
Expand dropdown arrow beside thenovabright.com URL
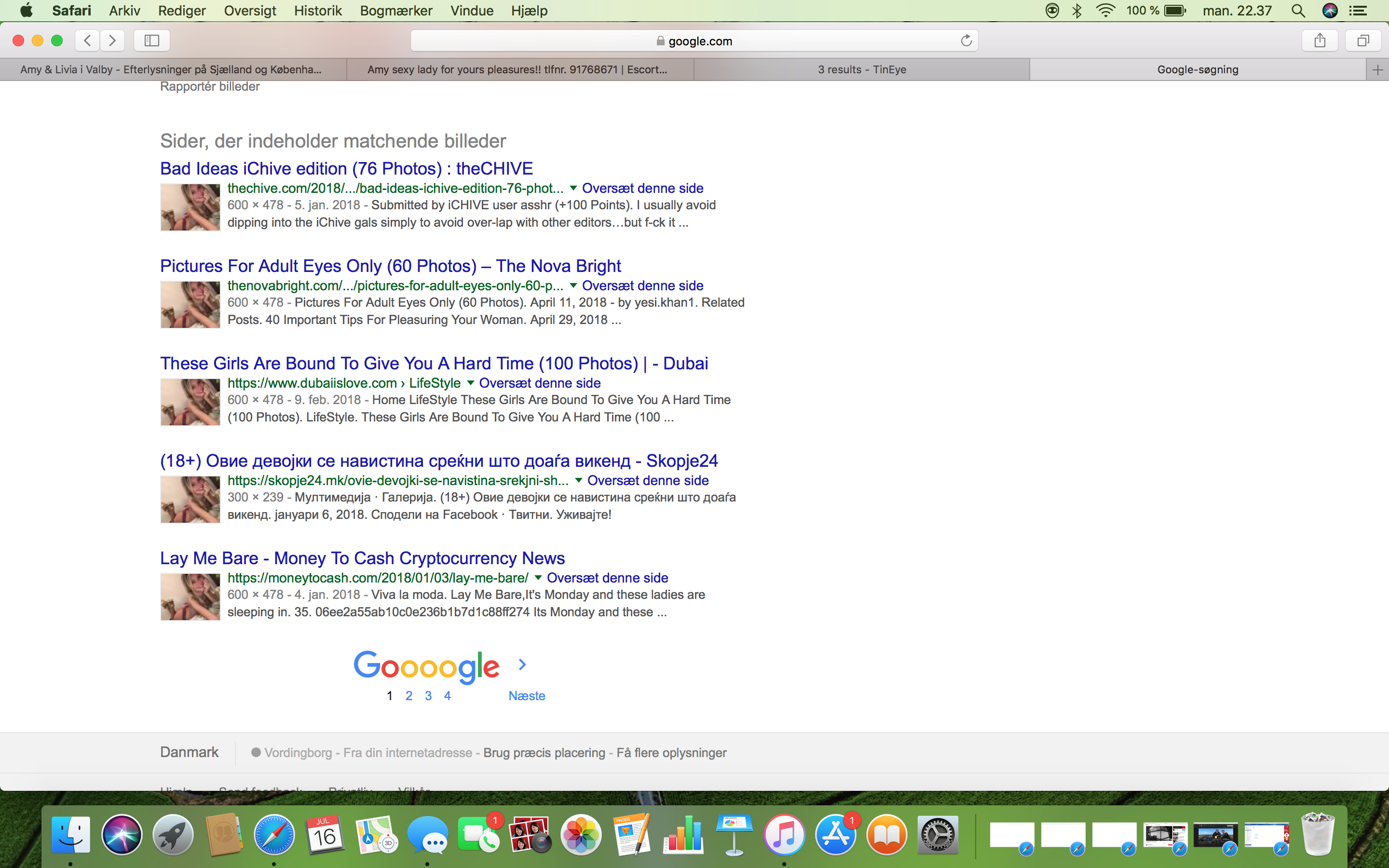[x=573, y=286]
